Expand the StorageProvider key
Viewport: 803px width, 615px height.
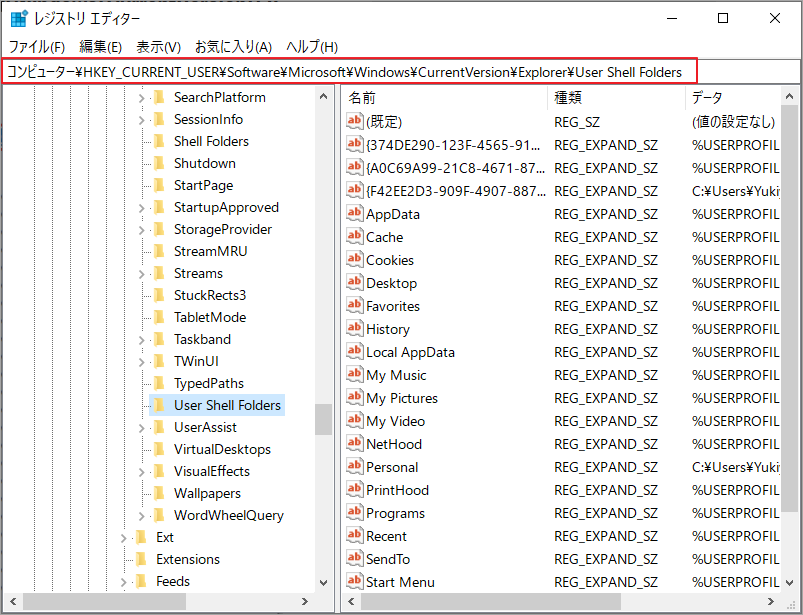(141, 230)
